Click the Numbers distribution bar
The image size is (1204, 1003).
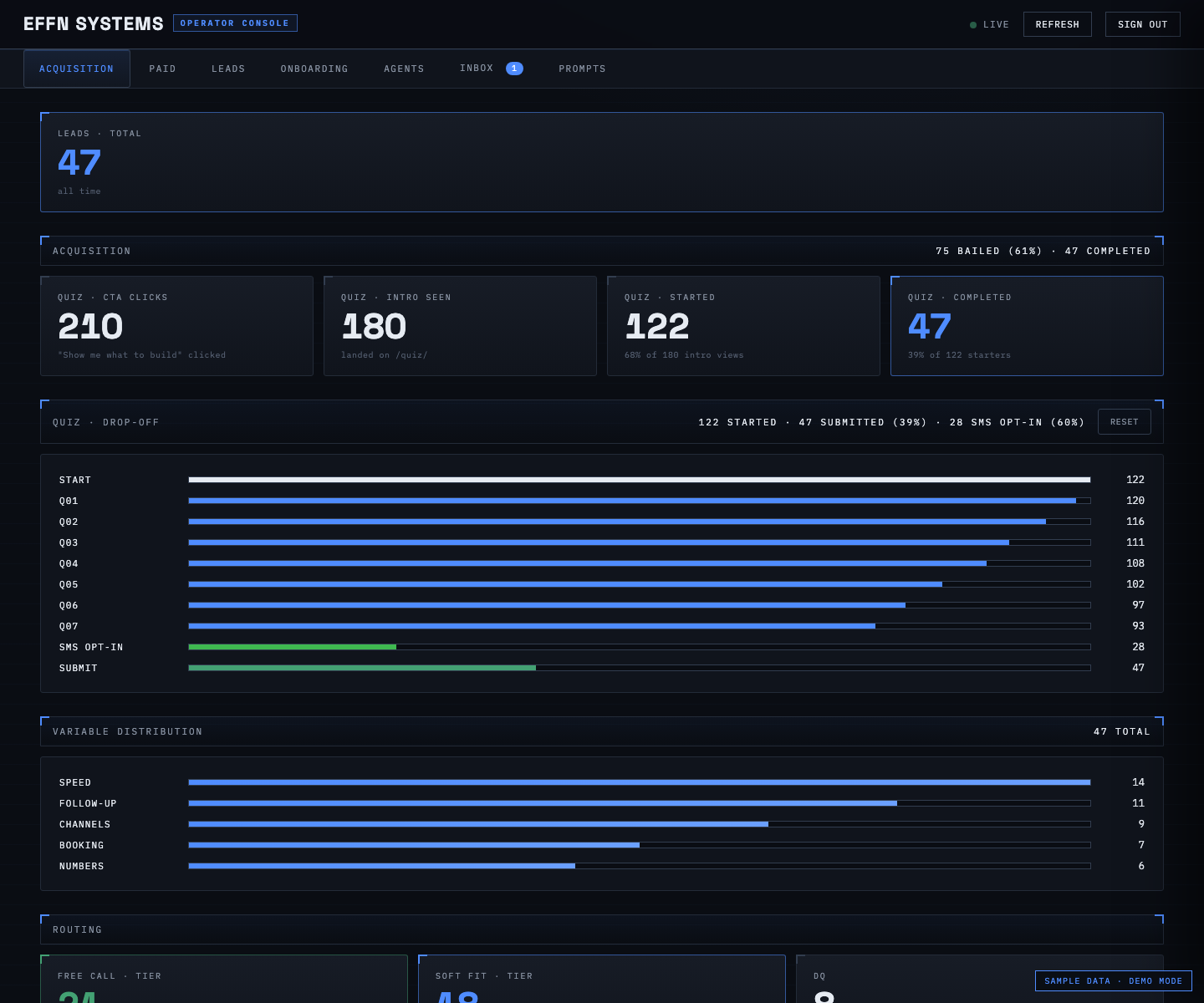pyautogui.click(x=640, y=866)
